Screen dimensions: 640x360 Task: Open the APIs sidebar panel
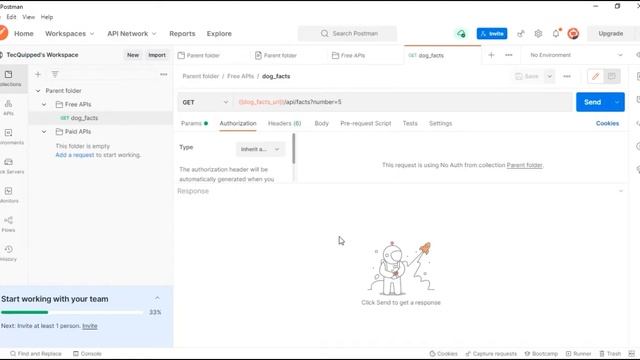tap(9, 108)
